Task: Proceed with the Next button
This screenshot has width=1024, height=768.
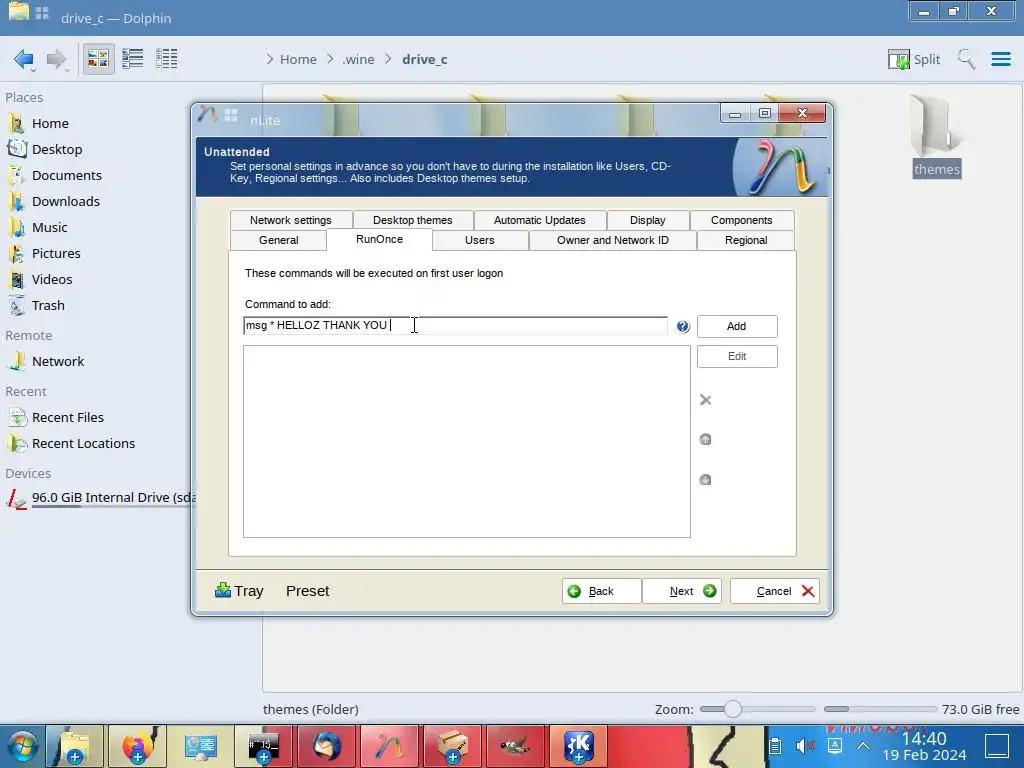Action: (682, 591)
